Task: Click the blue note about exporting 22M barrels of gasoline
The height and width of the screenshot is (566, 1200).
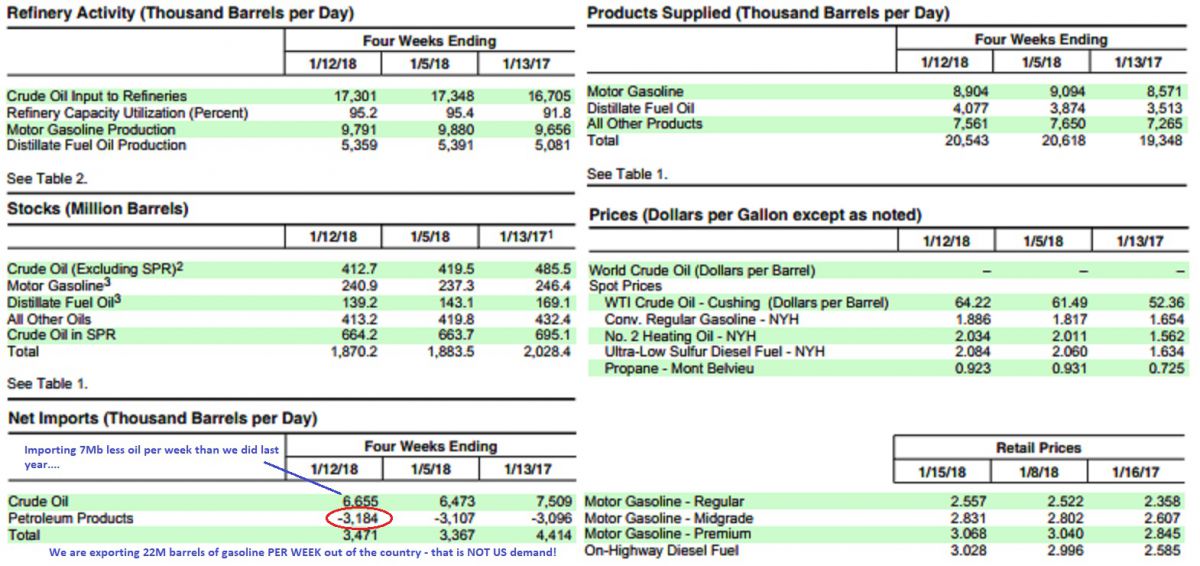Action: point(300,551)
